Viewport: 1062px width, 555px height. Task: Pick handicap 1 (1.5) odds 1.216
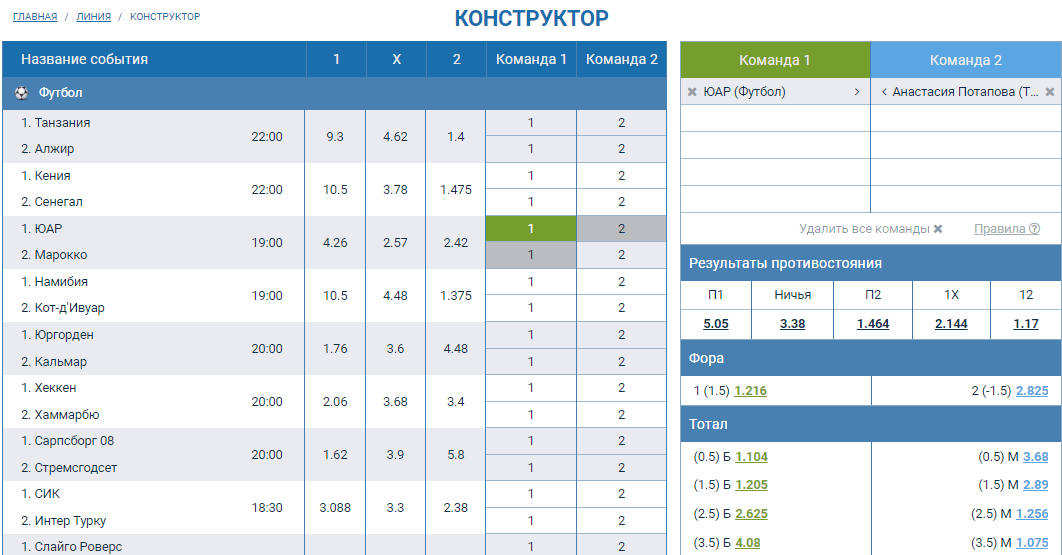tap(750, 391)
